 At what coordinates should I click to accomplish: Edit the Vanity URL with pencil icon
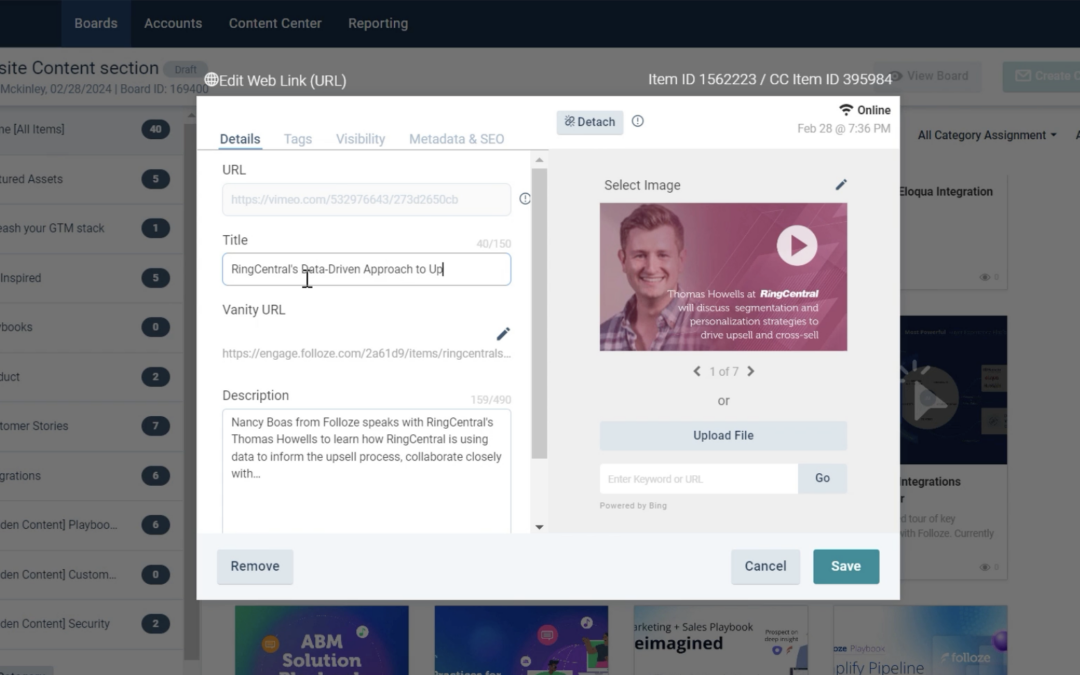coord(503,334)
